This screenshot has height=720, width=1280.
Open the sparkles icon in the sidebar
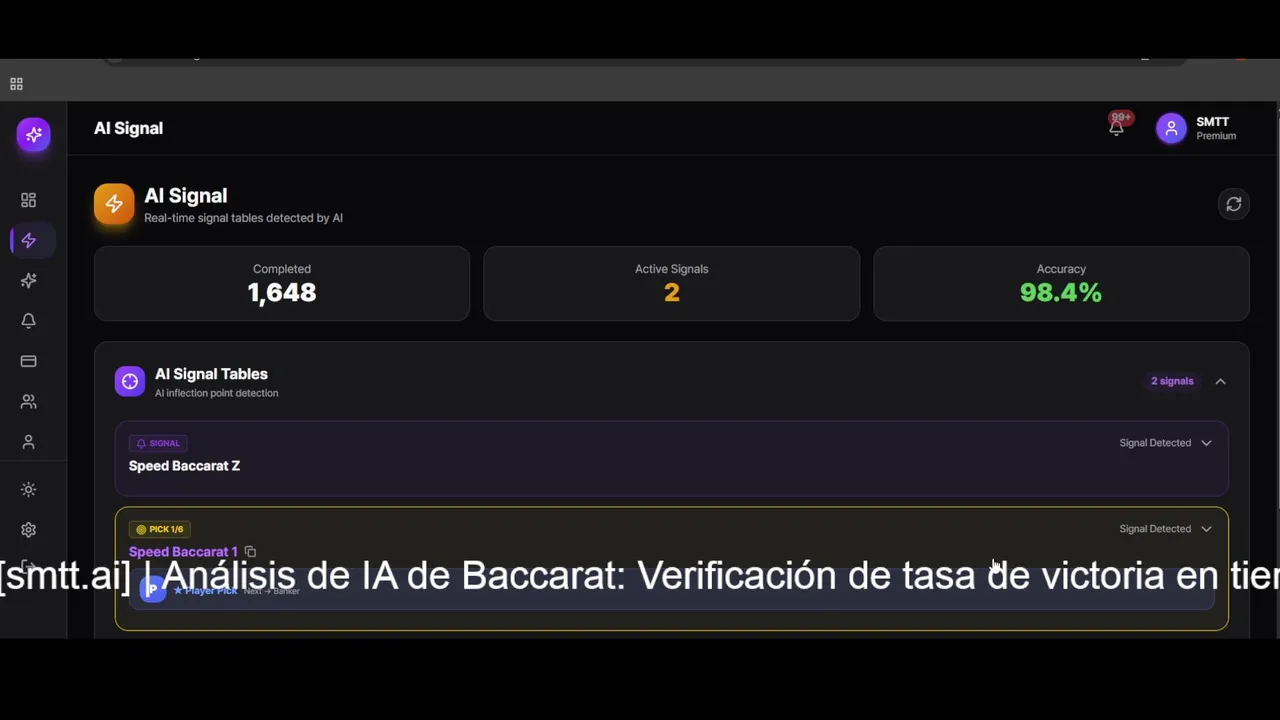point(28,281)
